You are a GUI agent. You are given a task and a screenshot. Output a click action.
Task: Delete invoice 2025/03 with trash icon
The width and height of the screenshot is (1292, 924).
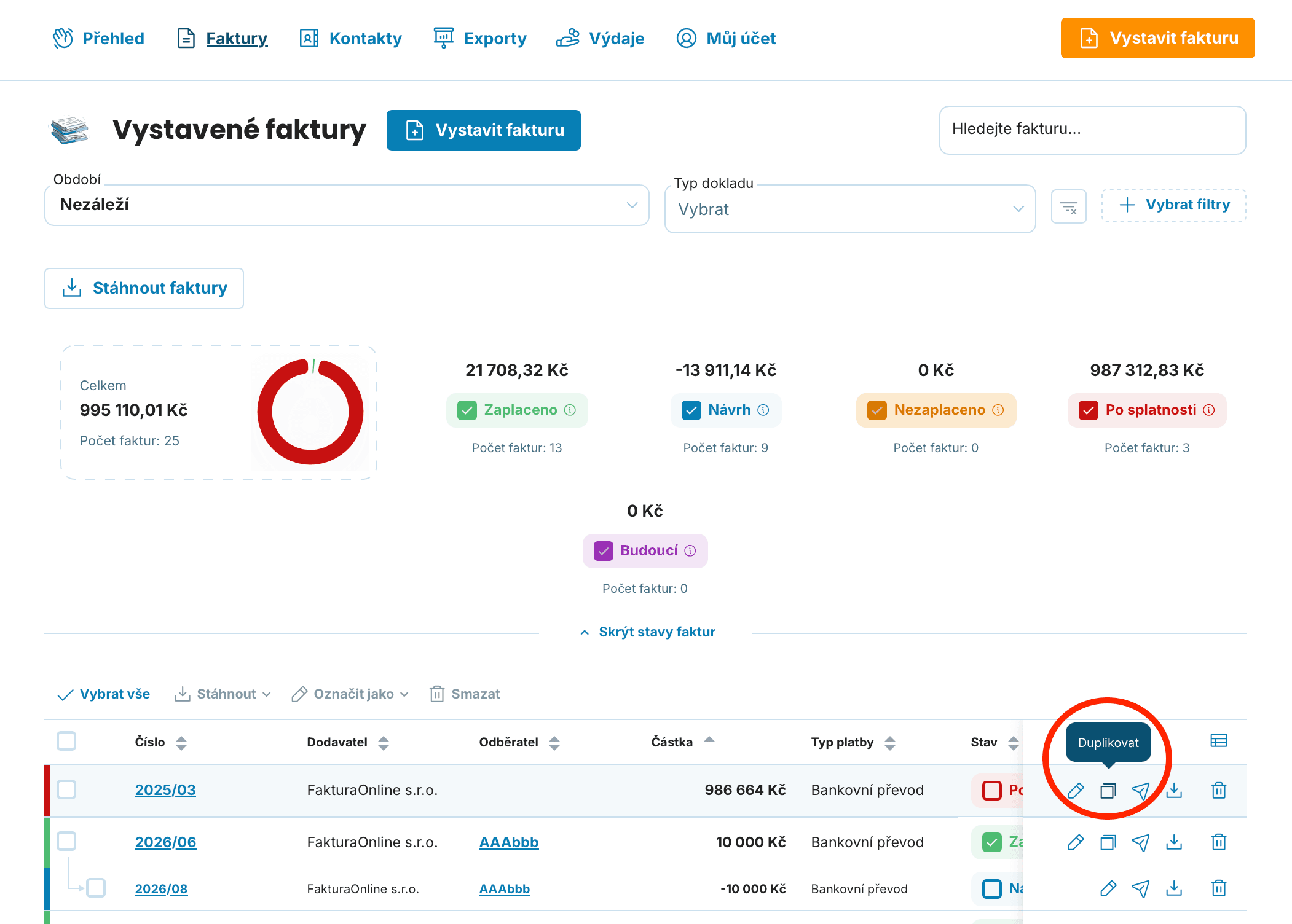[1219, 790]
